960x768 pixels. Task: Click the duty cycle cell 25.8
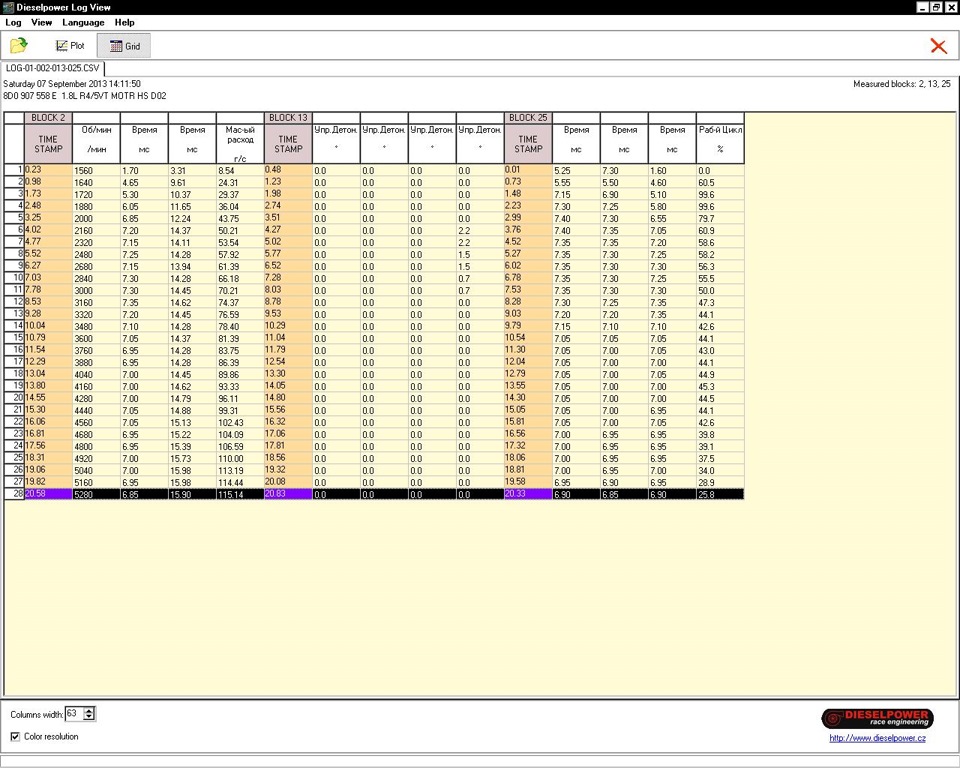pos(721,494)
